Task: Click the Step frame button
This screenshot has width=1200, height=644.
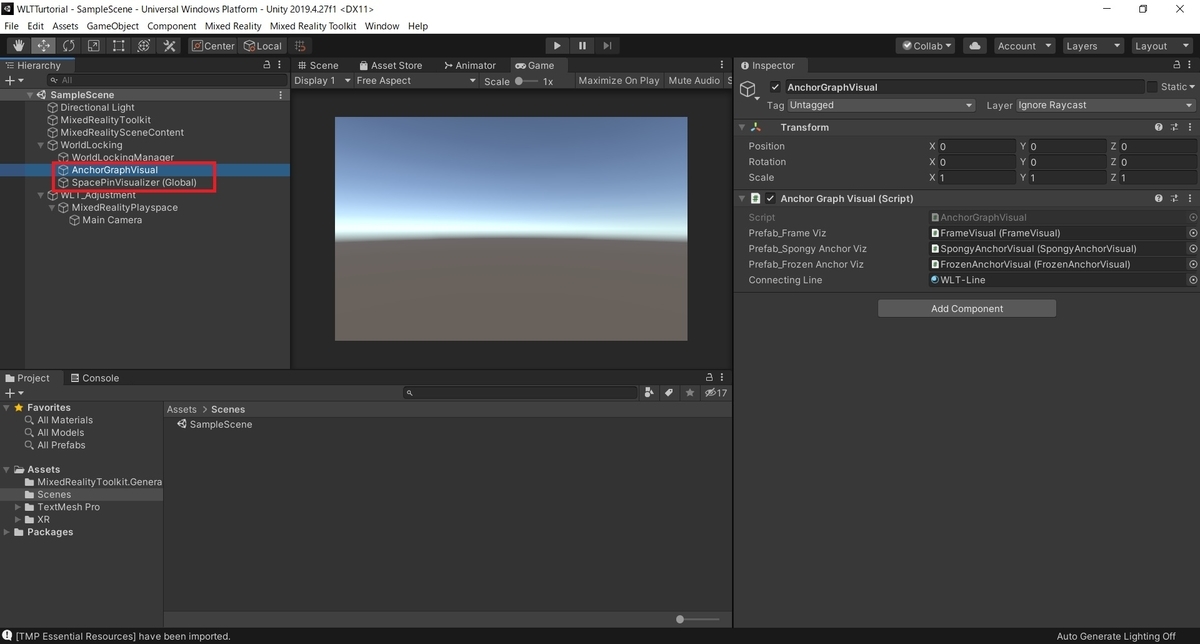Action: 607,46
